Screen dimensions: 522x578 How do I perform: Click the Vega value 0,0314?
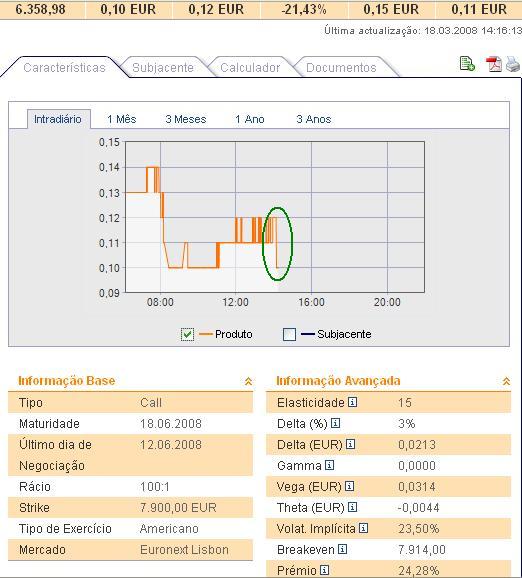pyautogui.click(x=417, y=487)
